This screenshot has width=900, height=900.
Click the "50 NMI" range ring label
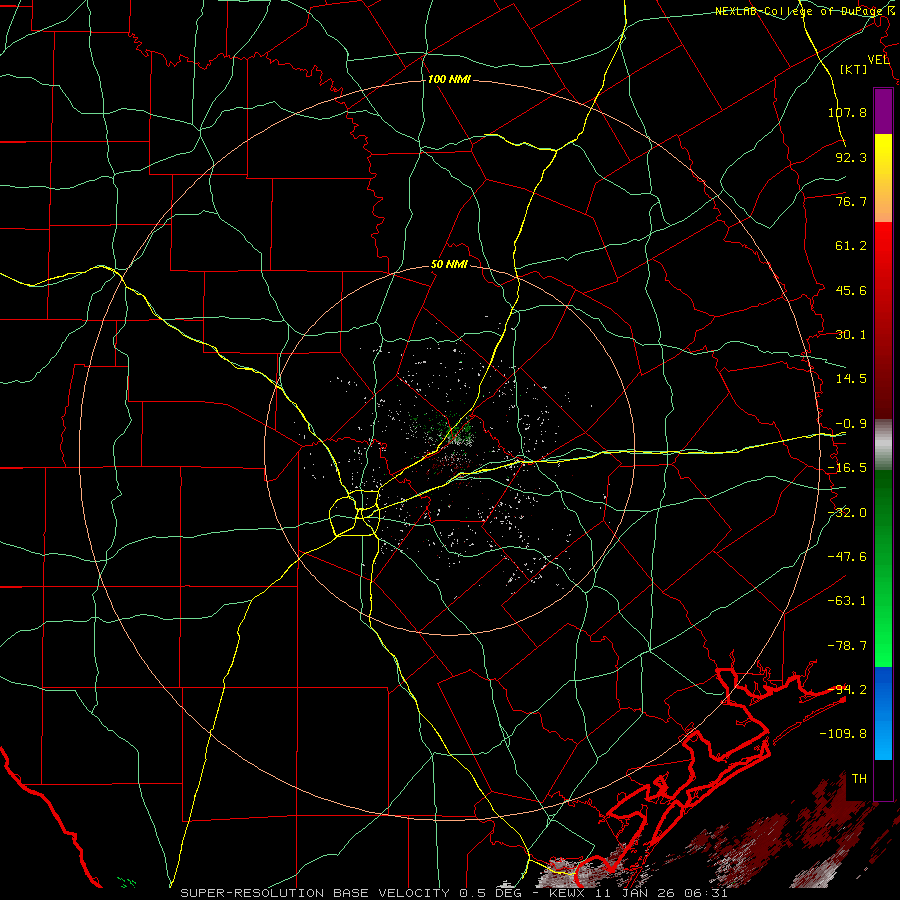click(x=449, y=265)
